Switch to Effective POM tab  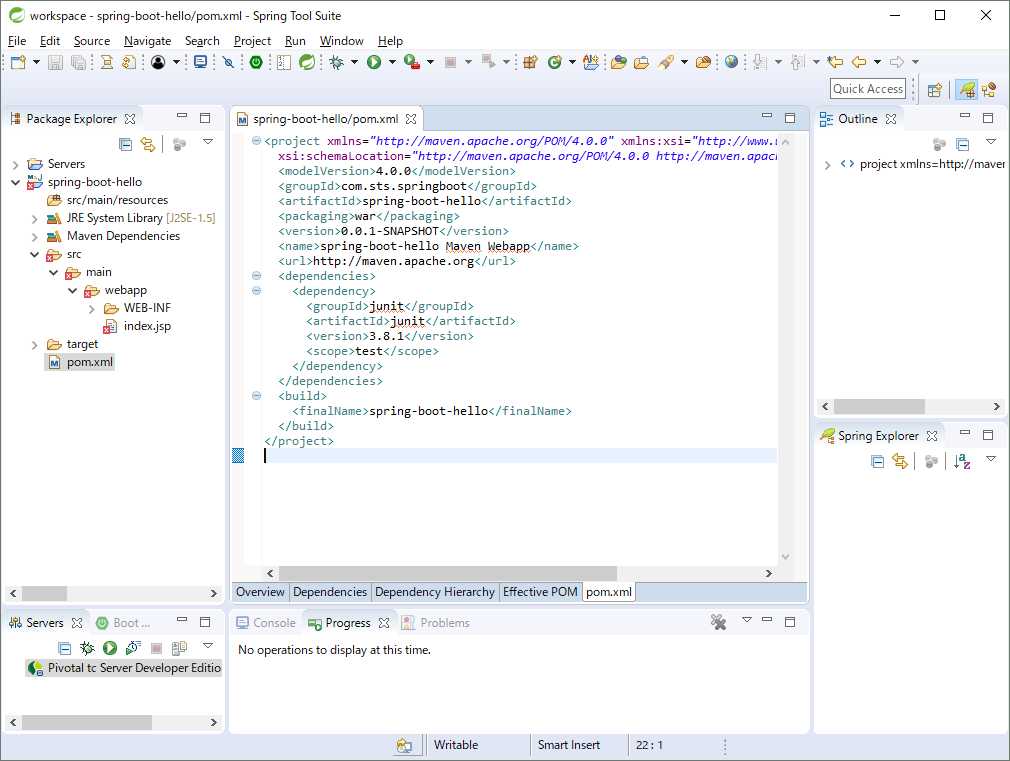540,592
